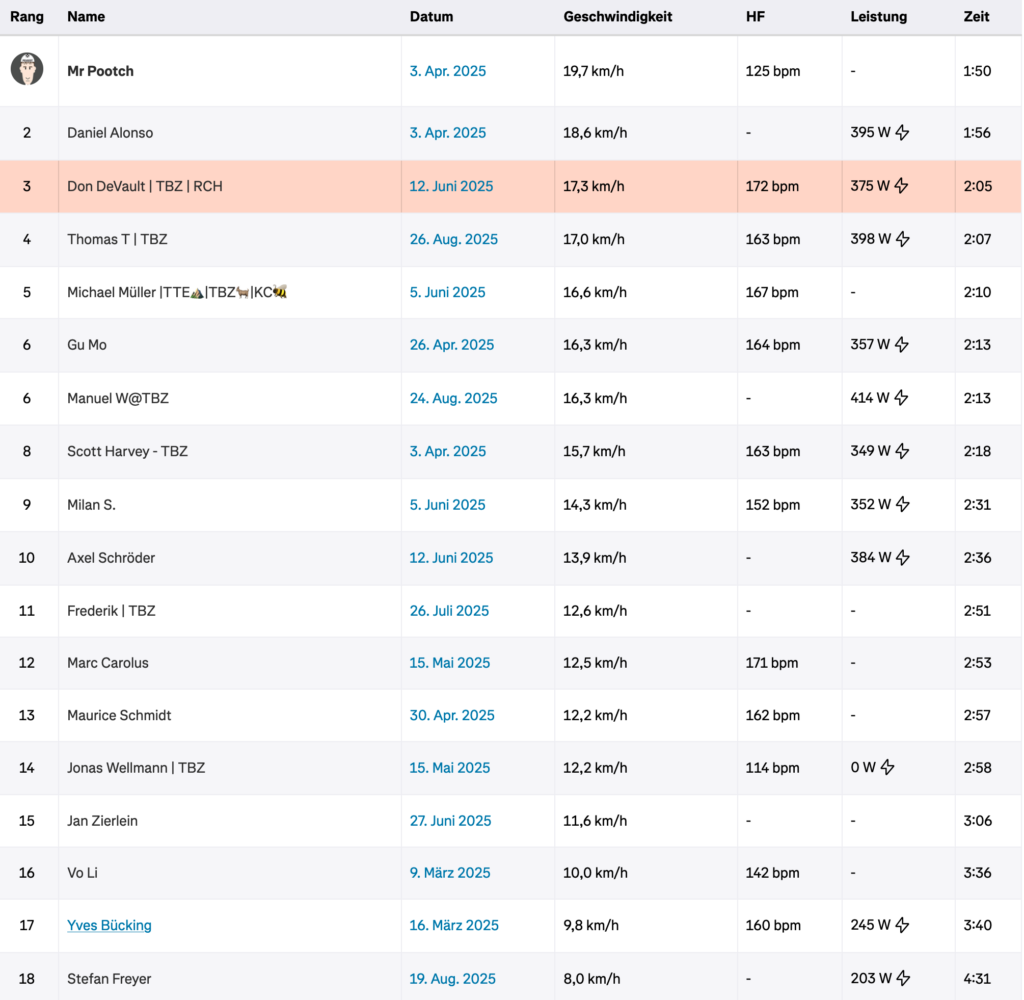Open Vo Li's 9. März 2025 activity
The image size is (1024, 1000).
[450, 873]
